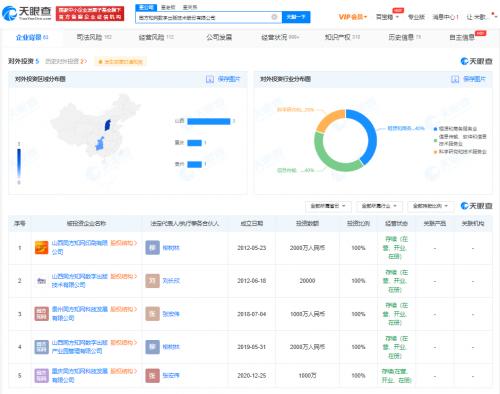Click the blue search button
The height and width of the screenshot is (394, 500).
(296, 17)
